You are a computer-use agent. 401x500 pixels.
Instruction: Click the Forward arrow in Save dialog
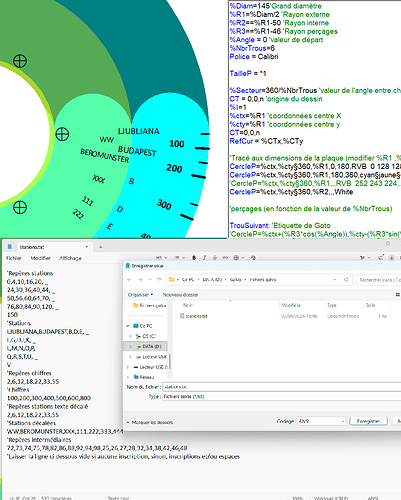[140, 280]
